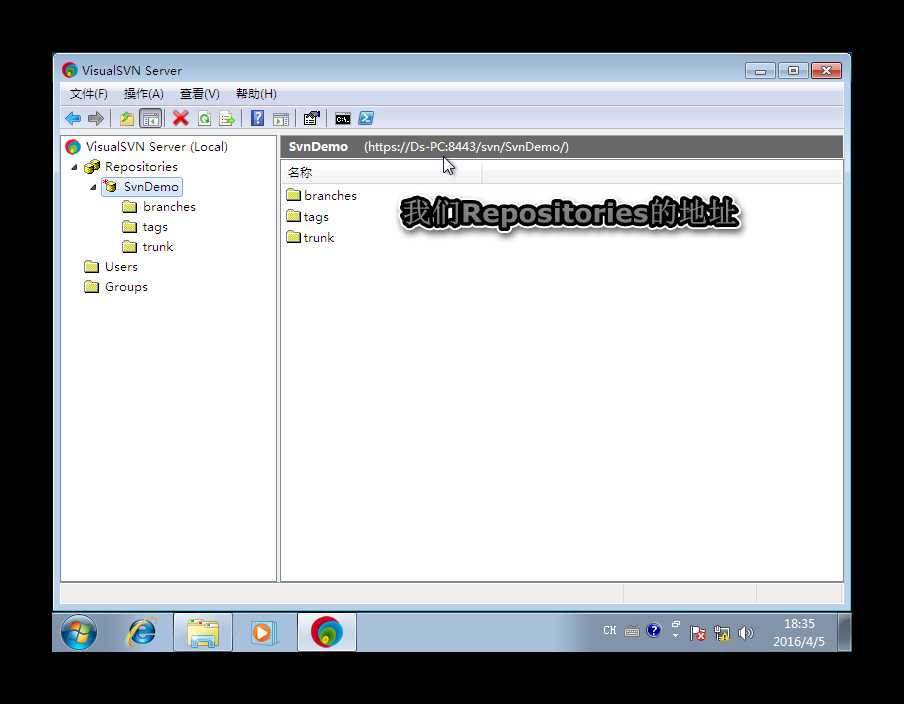
Task: Select branches in the right pane list
Action: click(x=330, y=195)
